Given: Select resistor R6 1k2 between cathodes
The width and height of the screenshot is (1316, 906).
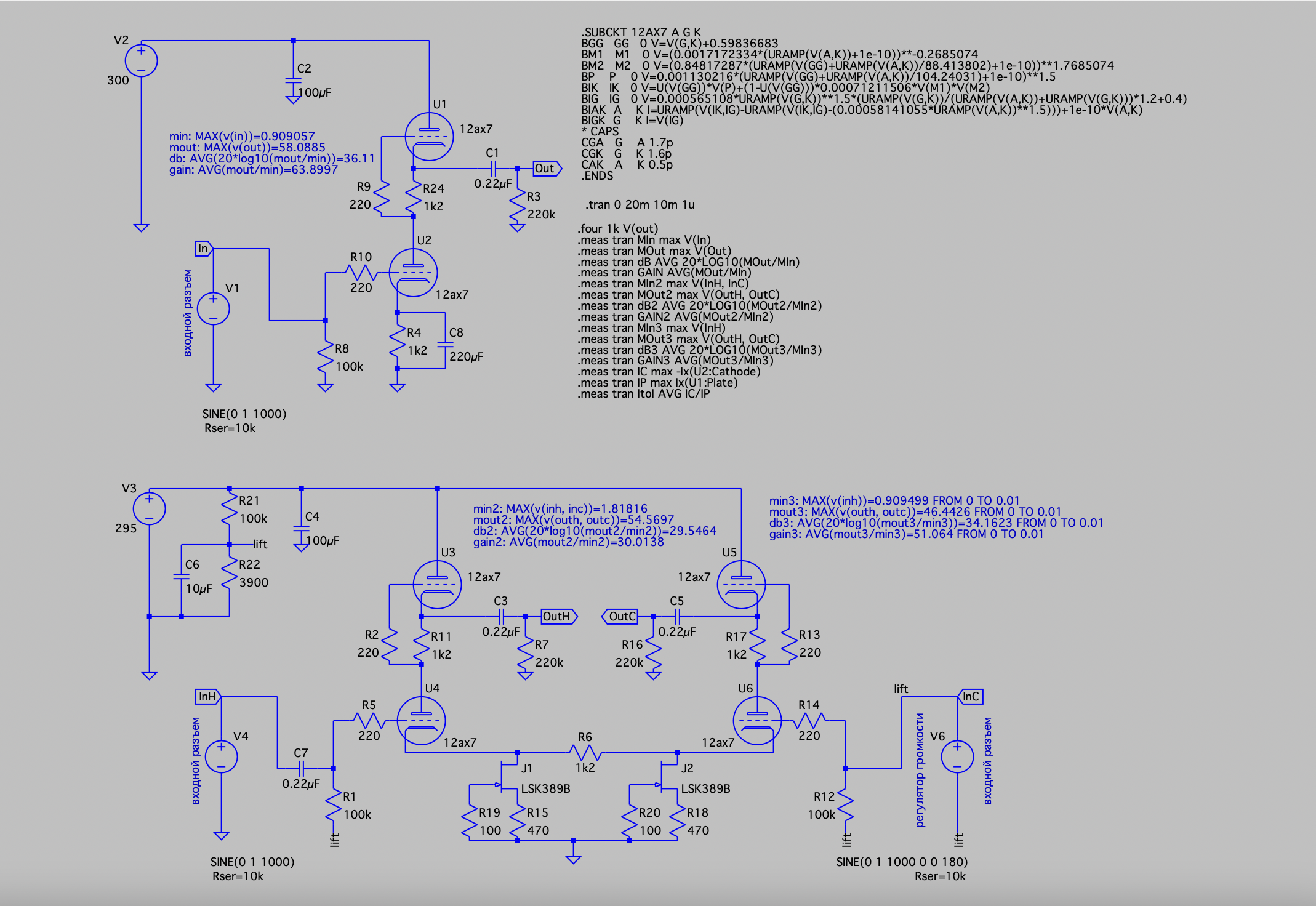Looking at the screenshot, I should [x=585, y=752].
